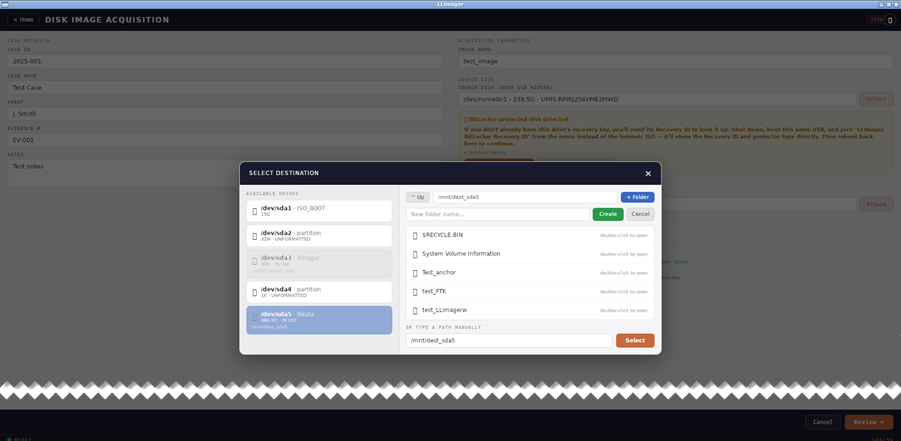Click the Review > button
Viewport: 901px width, 441px height.
pos(869,422)
